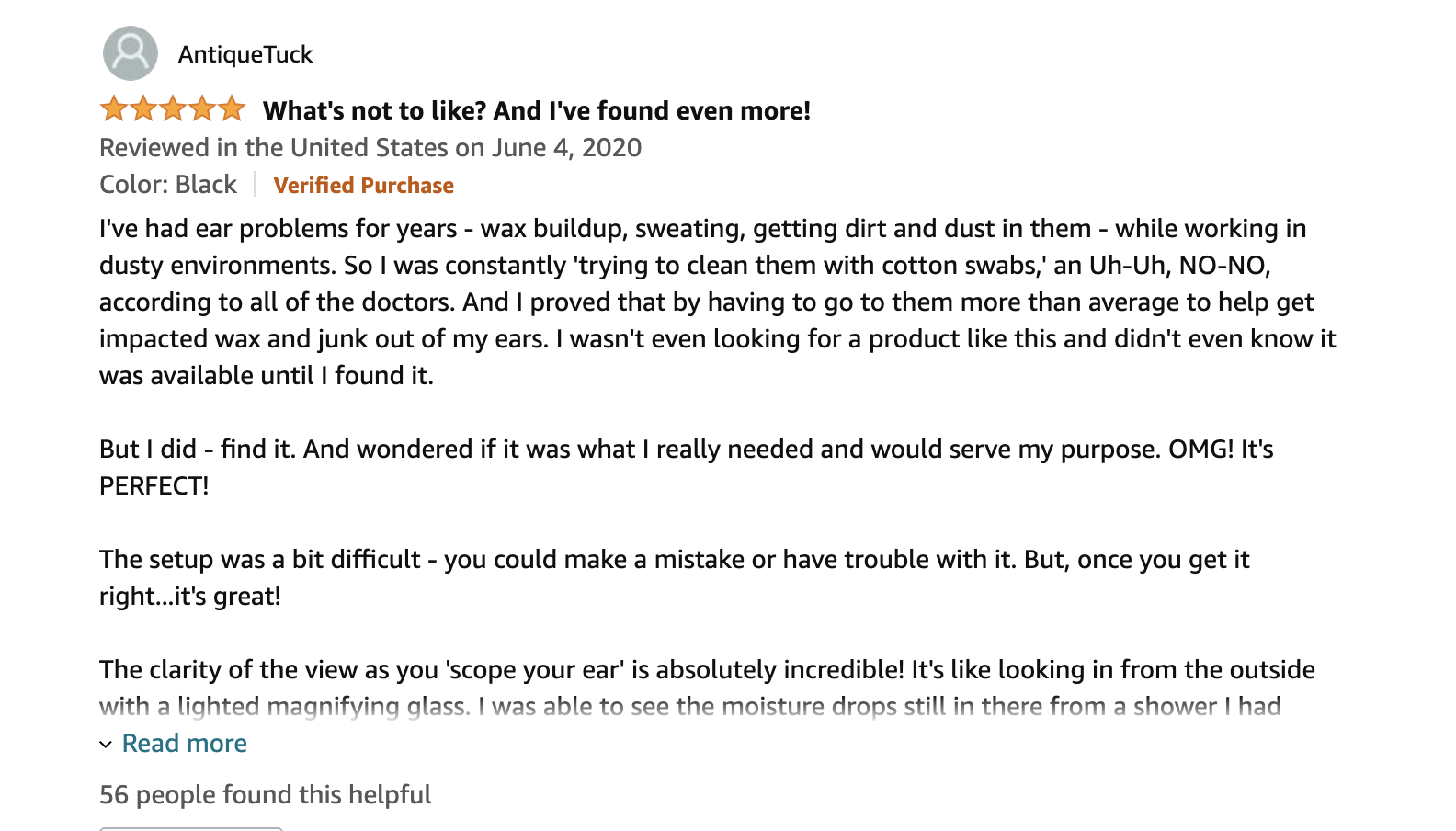
Task: Click the partially visible button under helpful count
Action: pos(190,828)
